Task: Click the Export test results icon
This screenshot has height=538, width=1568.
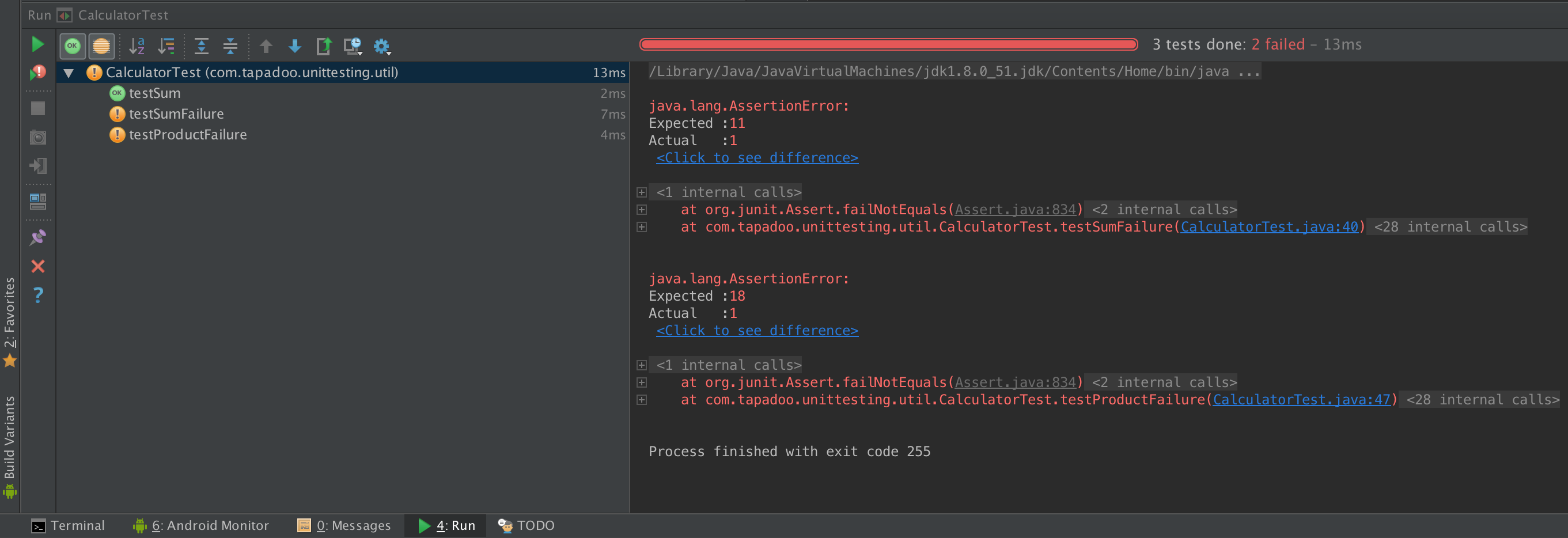Action: pyautogui.click(x=324, y=46)
